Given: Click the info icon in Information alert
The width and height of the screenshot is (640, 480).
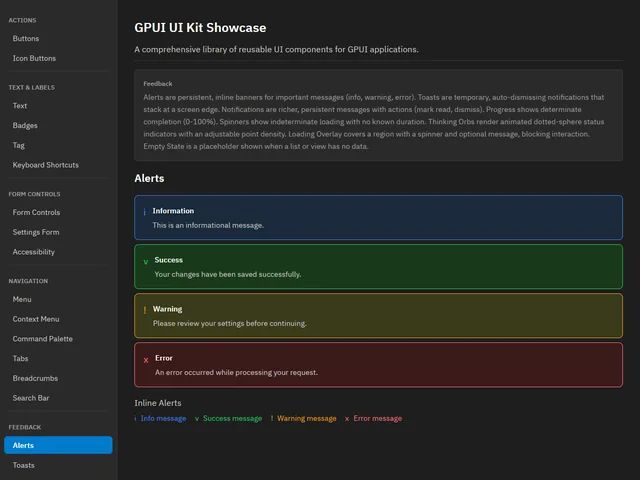Looking at the screenshot, I should point(144,211).
